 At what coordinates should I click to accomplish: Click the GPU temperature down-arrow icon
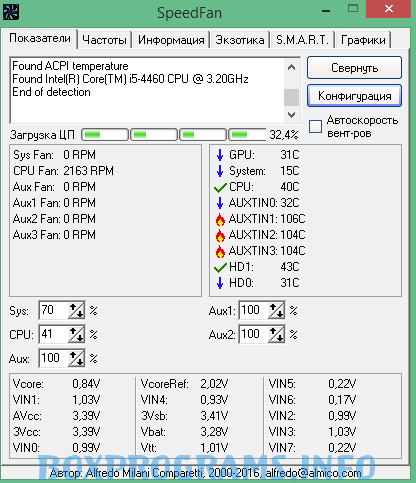tap(220, 155)
